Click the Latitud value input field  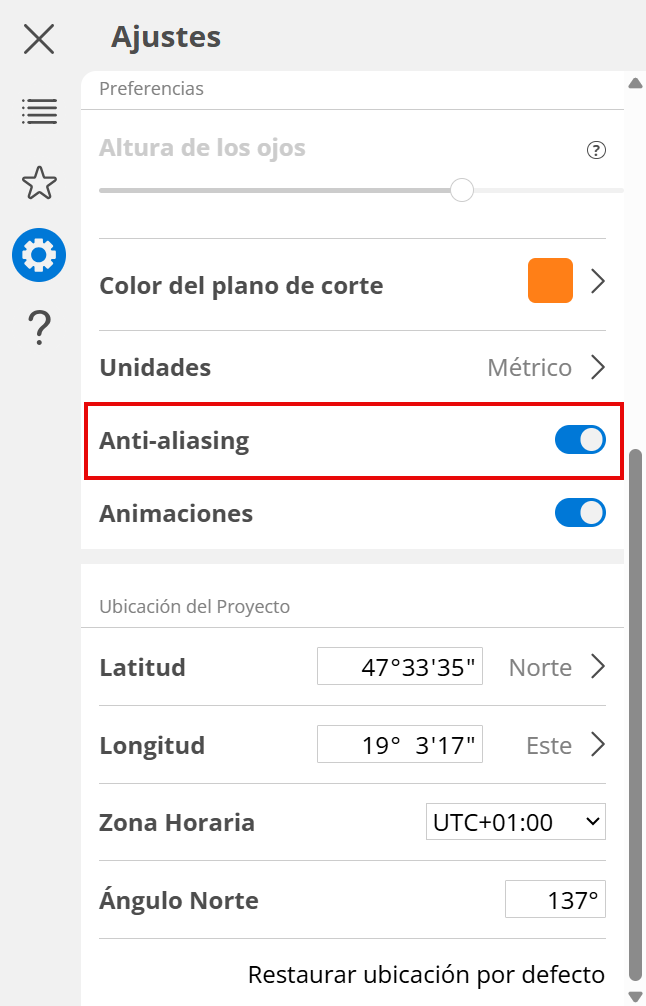(400, 667)
